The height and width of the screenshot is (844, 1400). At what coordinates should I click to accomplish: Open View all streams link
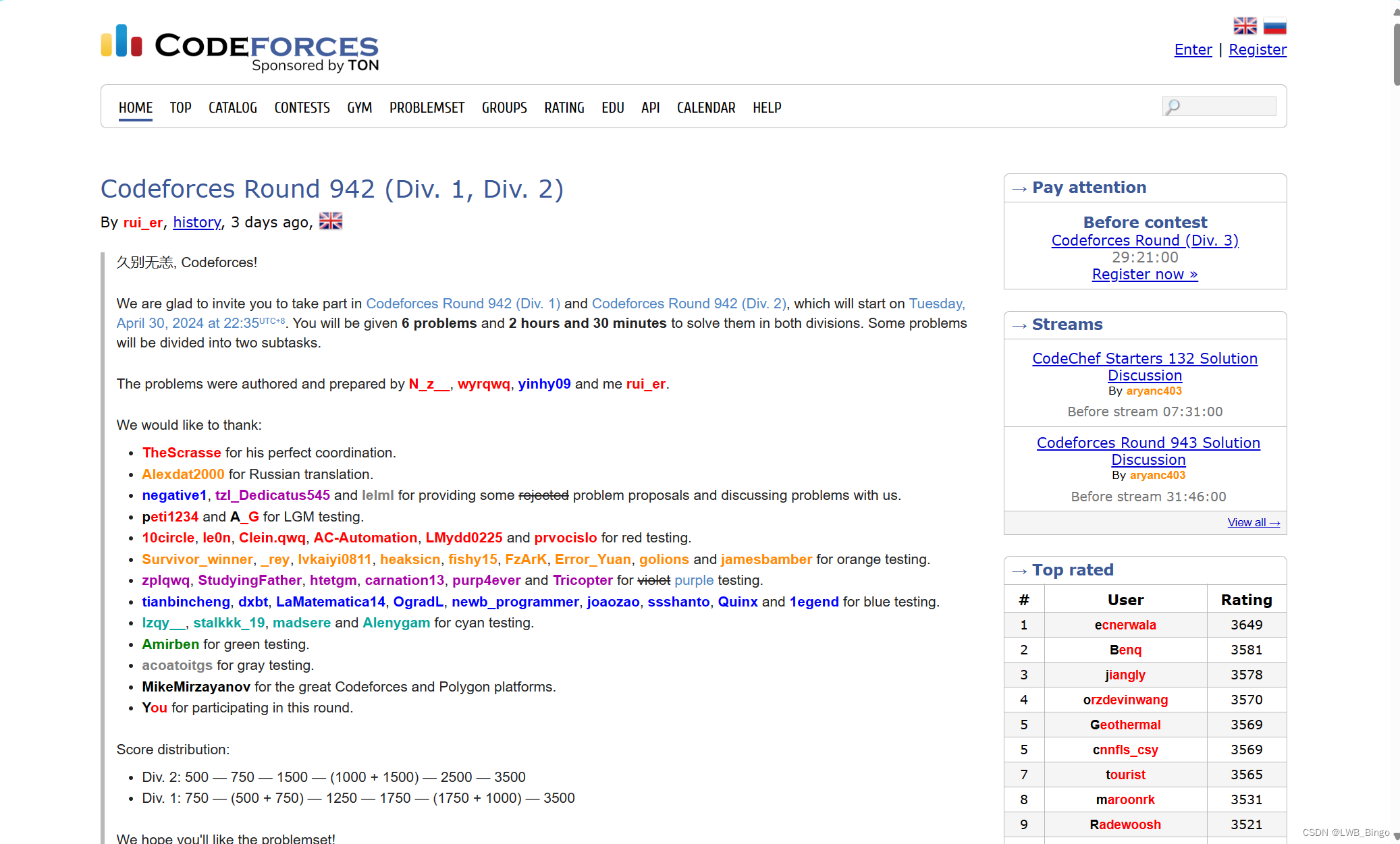1253,523
